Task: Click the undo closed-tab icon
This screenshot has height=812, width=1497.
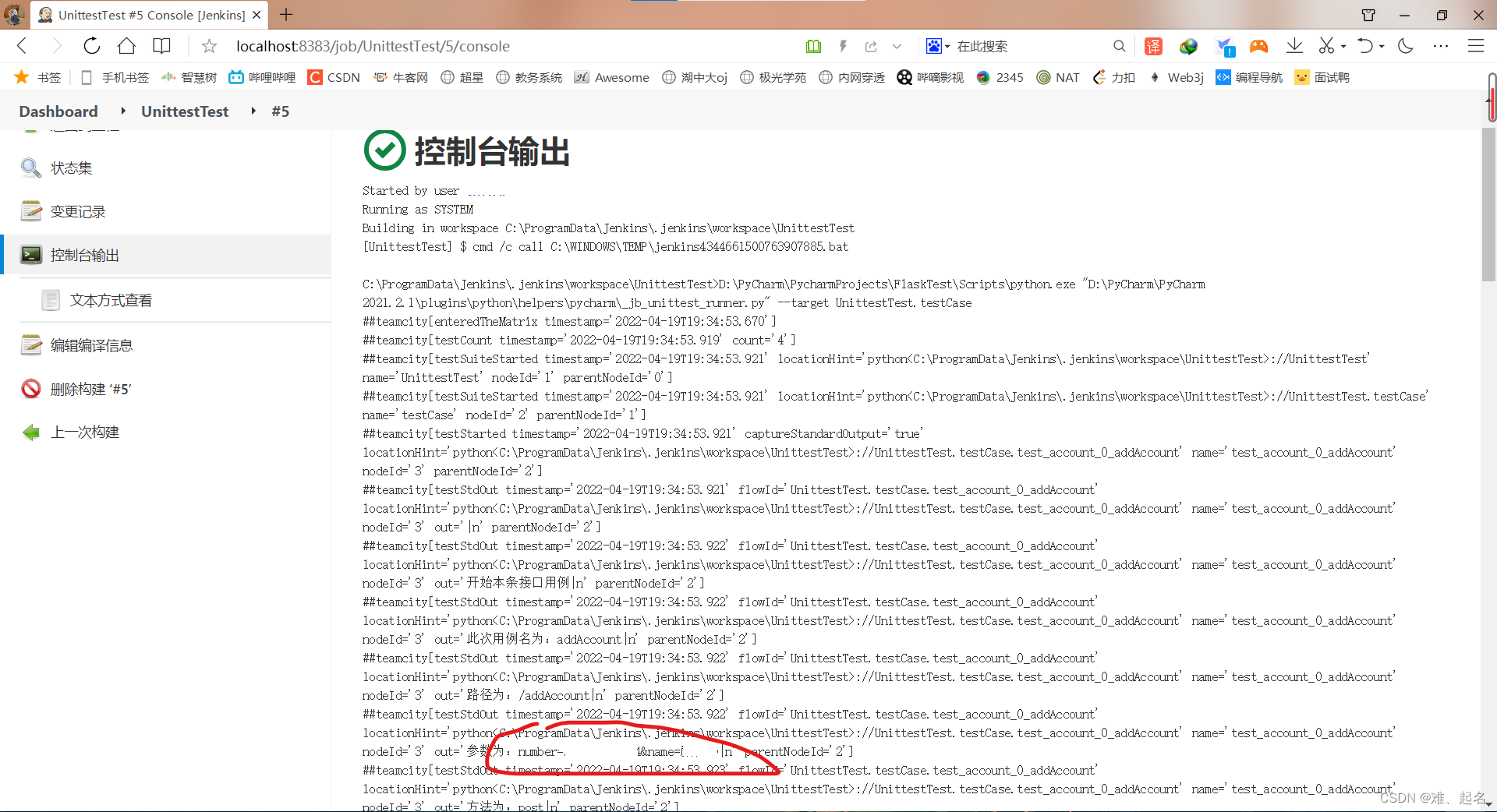Action: [1365, 46]
